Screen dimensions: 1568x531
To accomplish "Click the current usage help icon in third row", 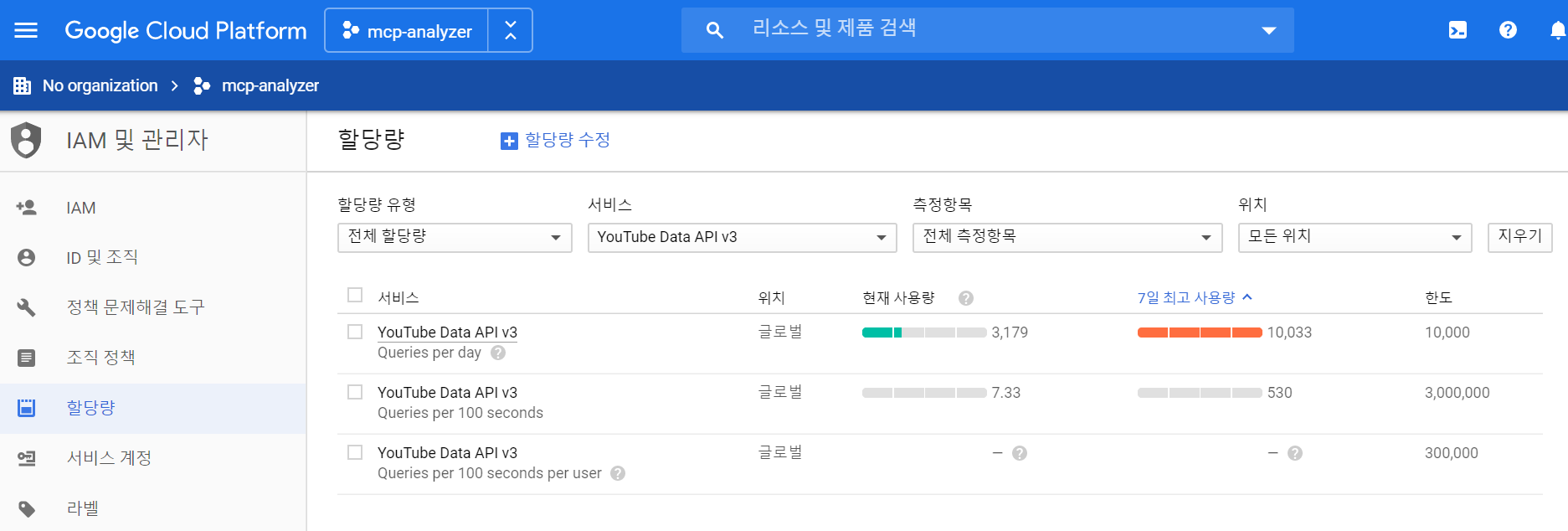I will 1020,453.
